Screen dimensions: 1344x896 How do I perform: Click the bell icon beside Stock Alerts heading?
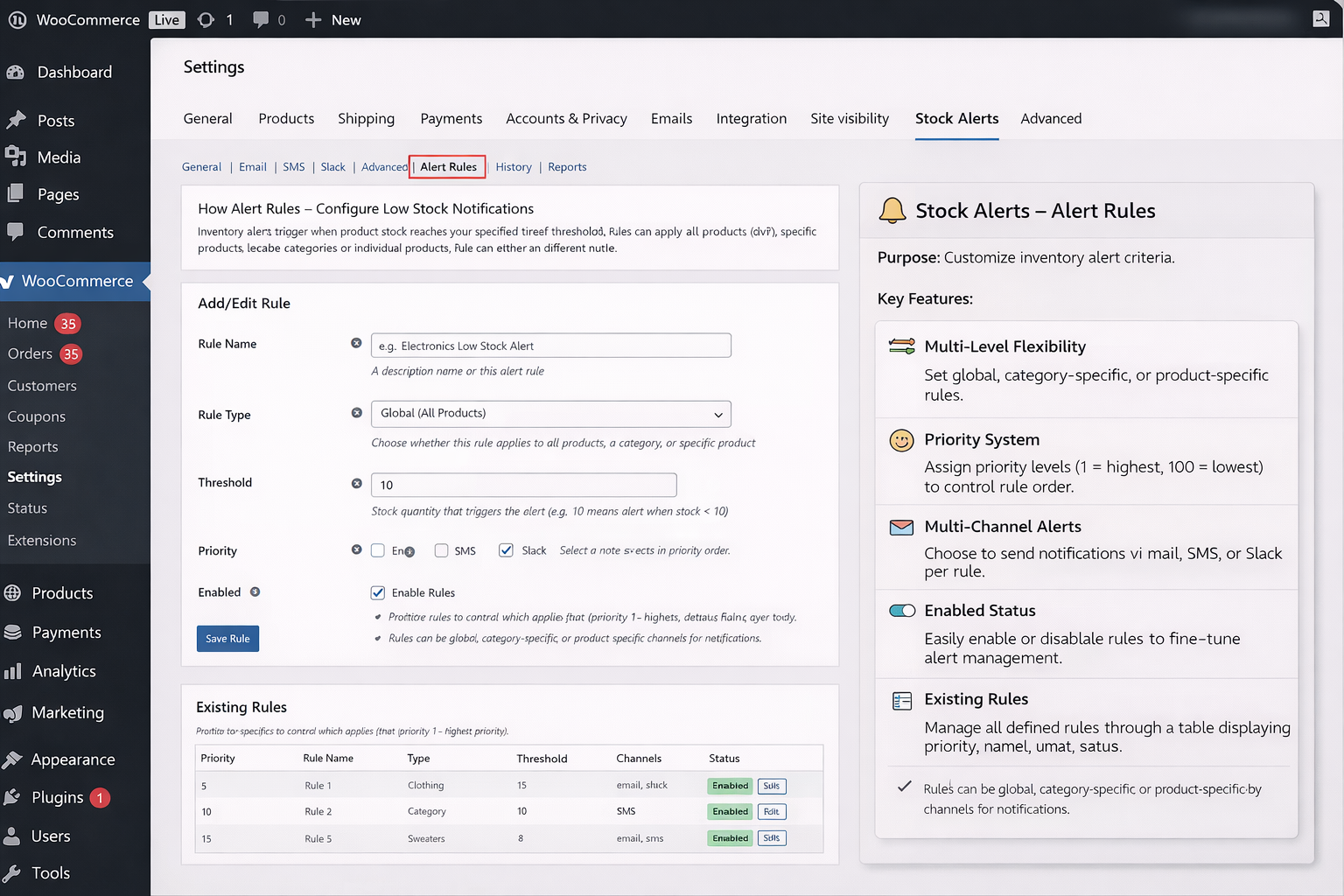point(892,210)
